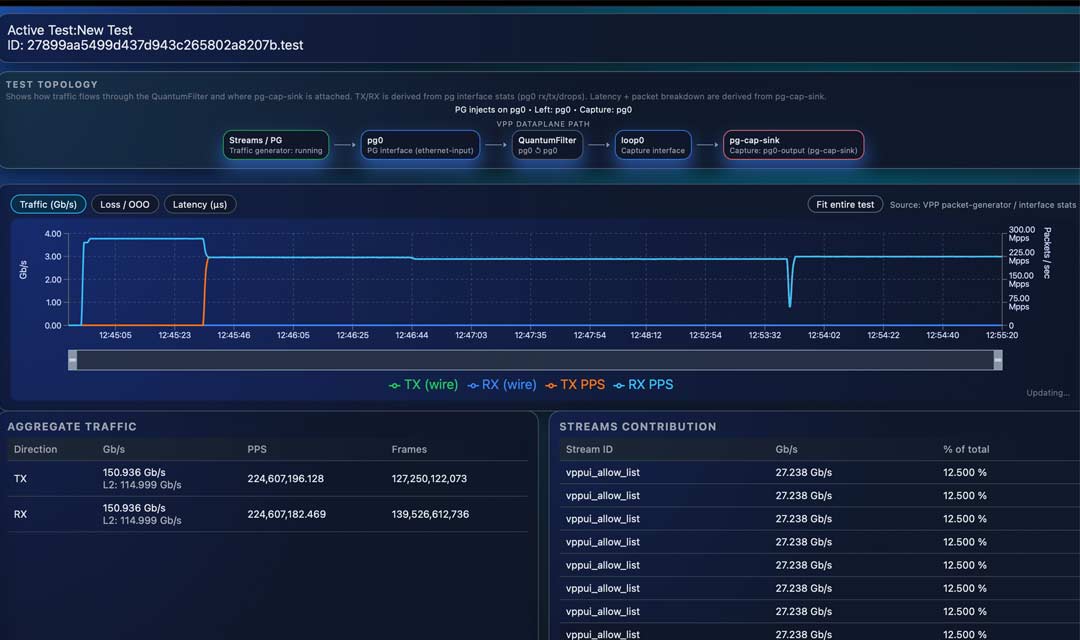Select the pg-cap-sink topology node
The image size is (1080, 640).
793,145
